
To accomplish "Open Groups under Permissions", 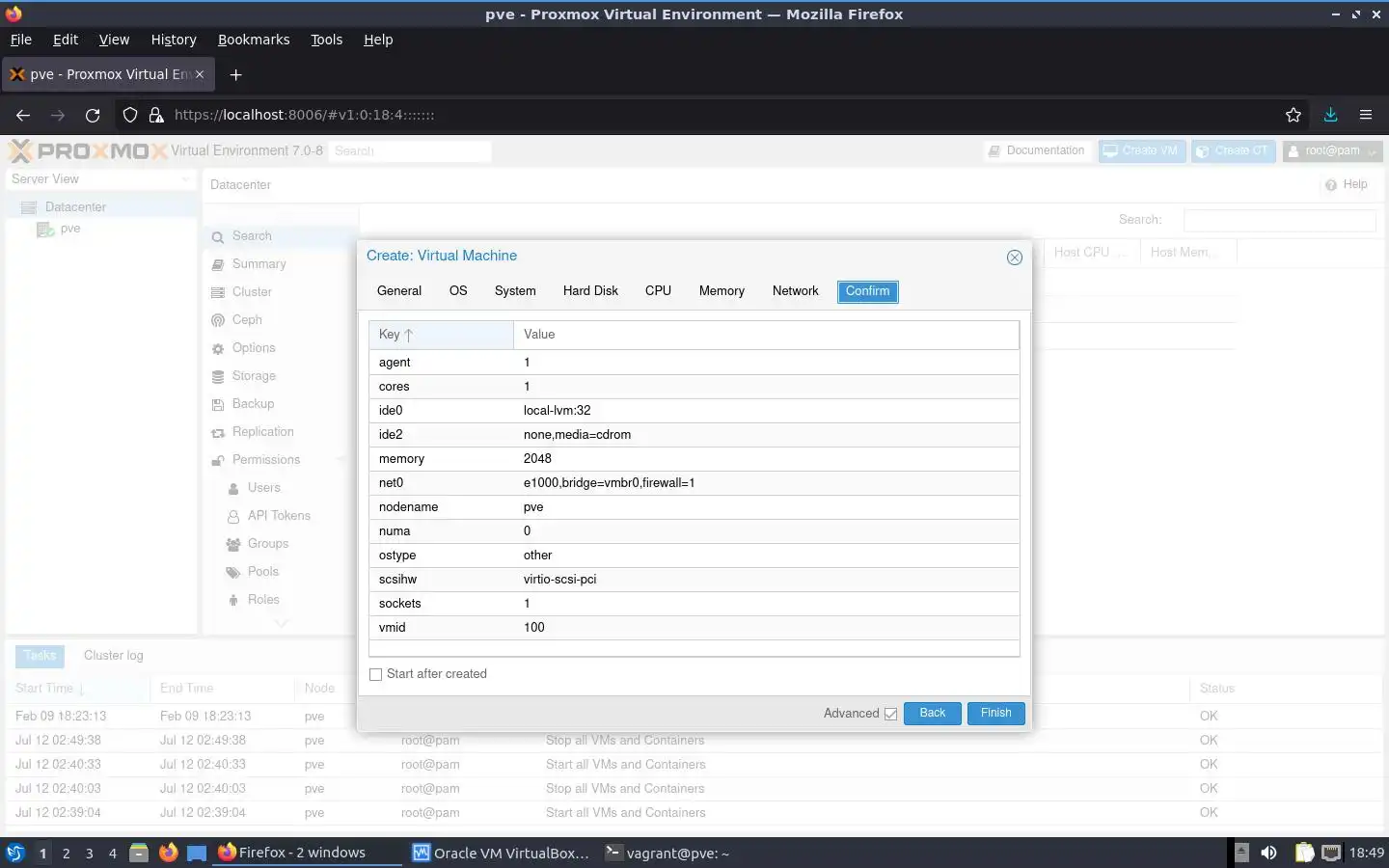I will pos(280,544).
